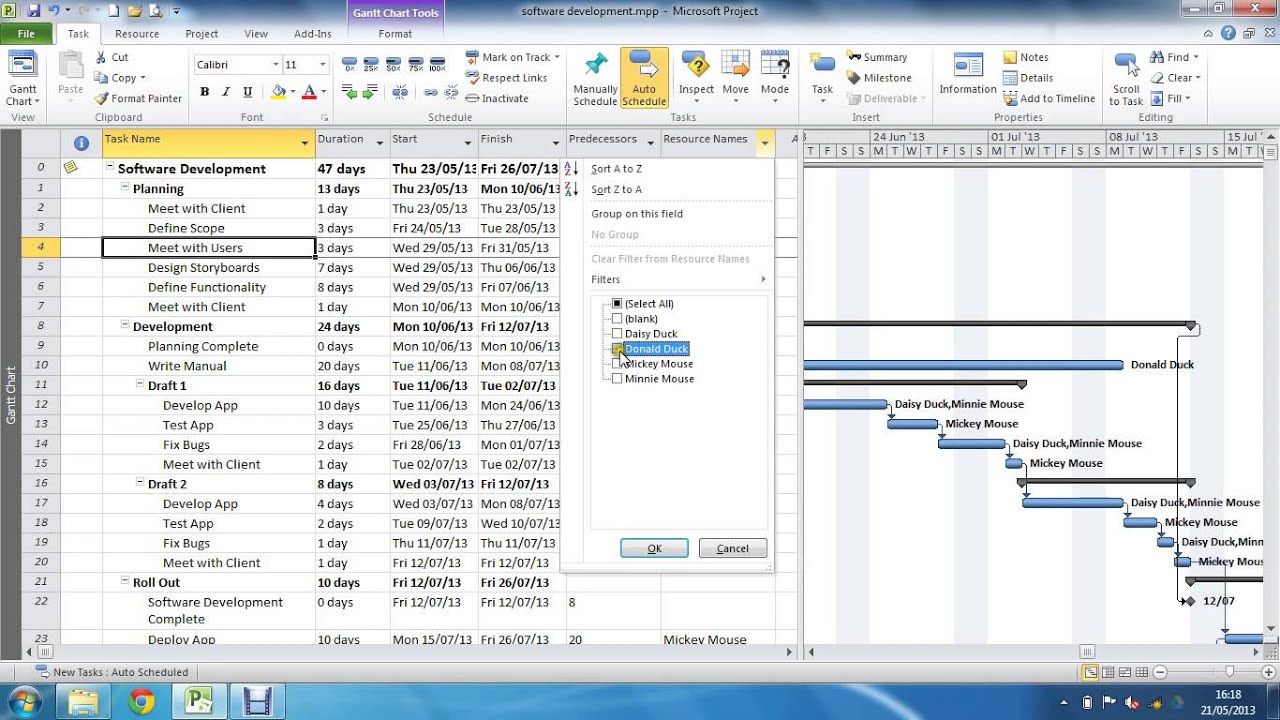The width and height of the screenshot is (1280, 720).
Task: Check the Daisy Duck filter option
Action: click(617, 334)
